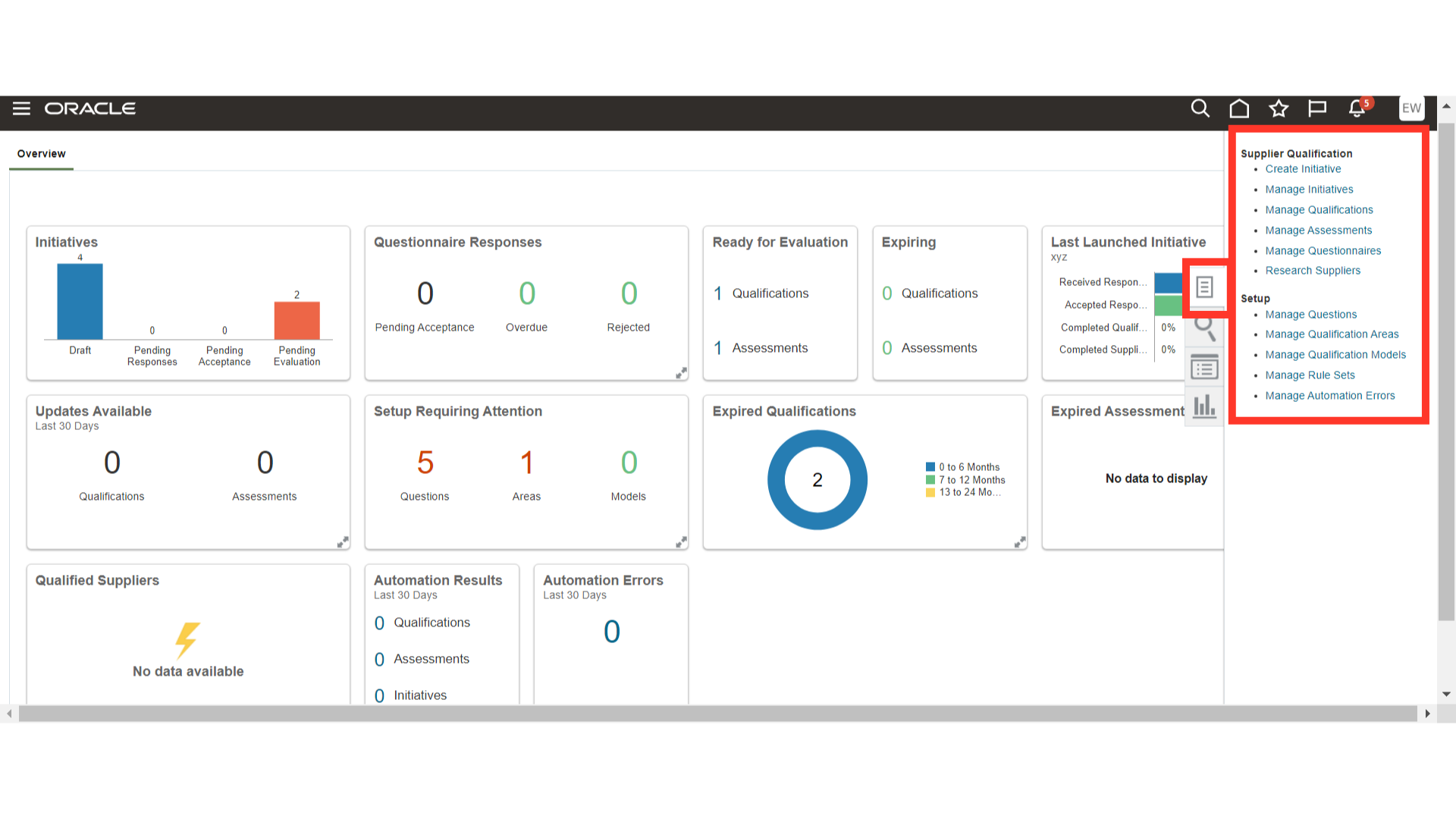The width and height of the screenshot is (1456, 819).
Task: Open the side panel search magnifier icon
Action: click(1204, 328)
